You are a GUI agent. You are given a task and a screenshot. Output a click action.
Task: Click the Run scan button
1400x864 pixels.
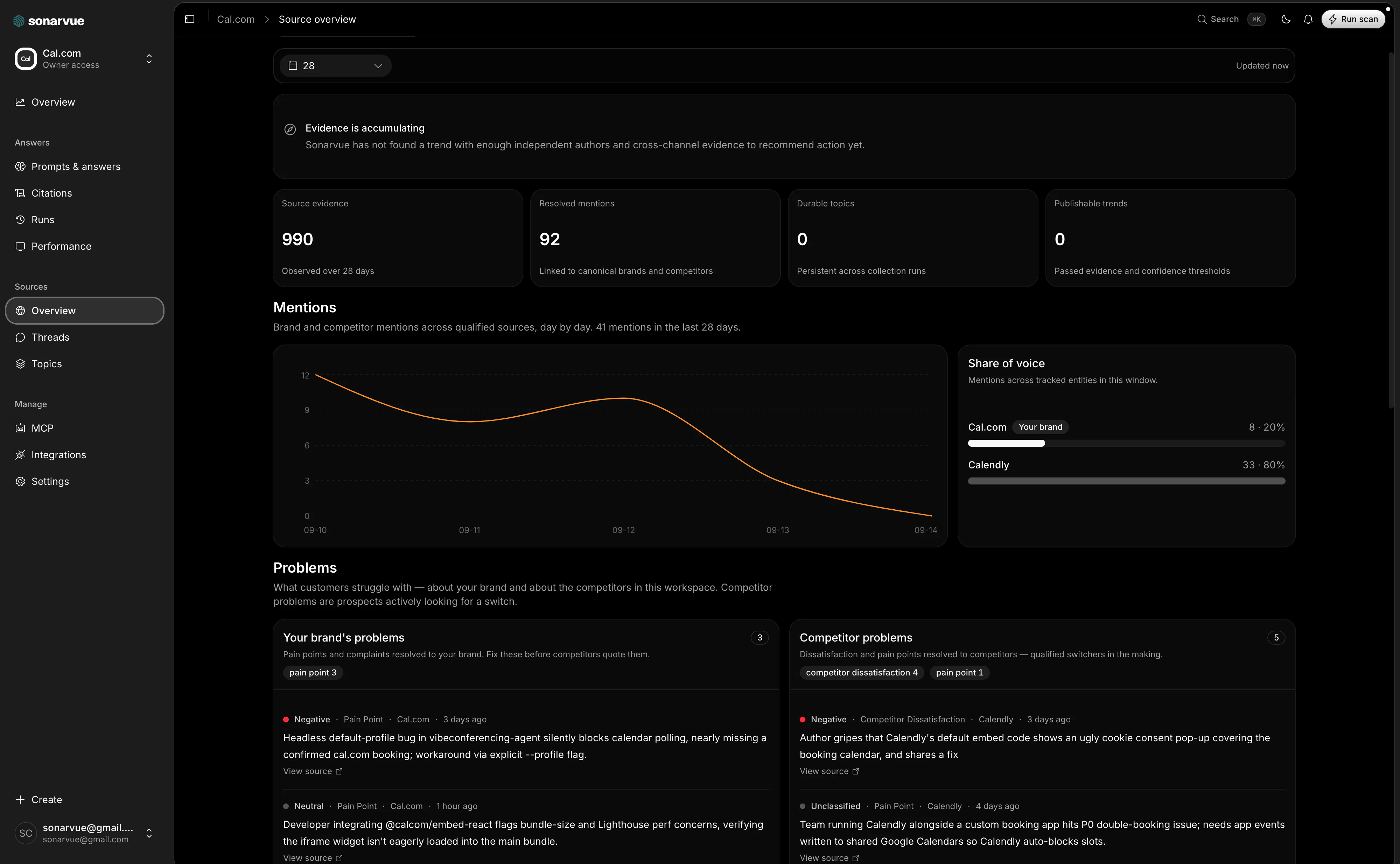point(1353,20)
